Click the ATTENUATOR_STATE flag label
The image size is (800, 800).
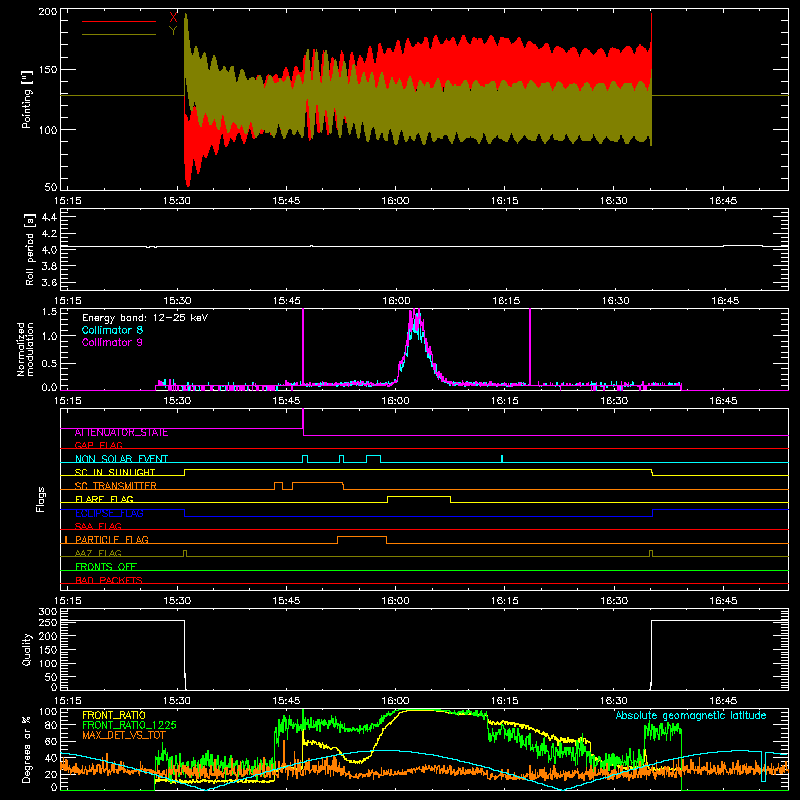click(121, 433)
